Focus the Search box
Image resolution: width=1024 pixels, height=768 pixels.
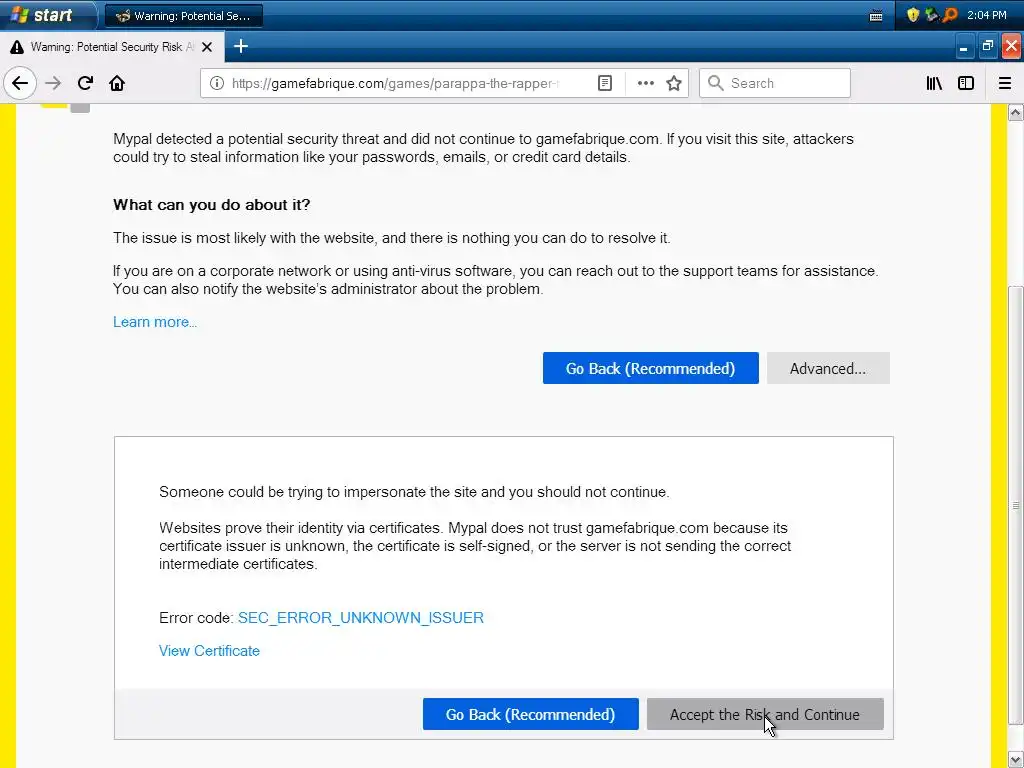coord(775,84)
